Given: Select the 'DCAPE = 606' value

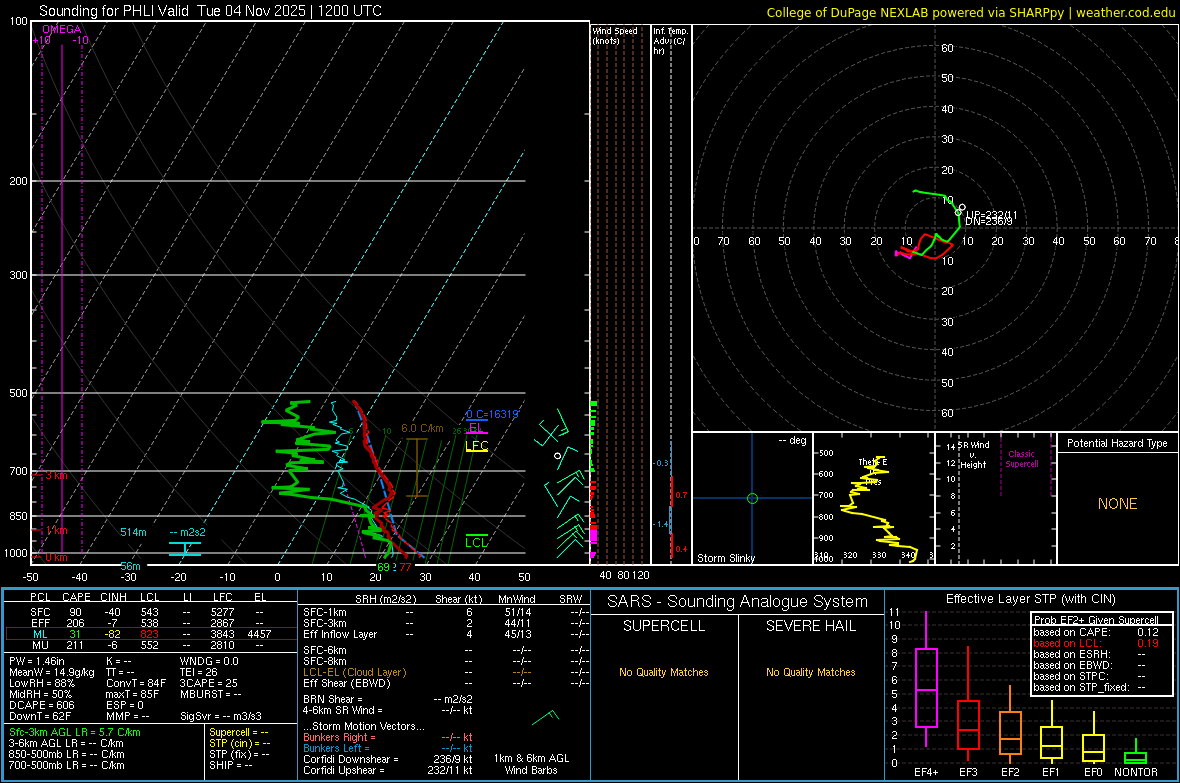Looking at the screenshot, I should [x=41, y=705].
